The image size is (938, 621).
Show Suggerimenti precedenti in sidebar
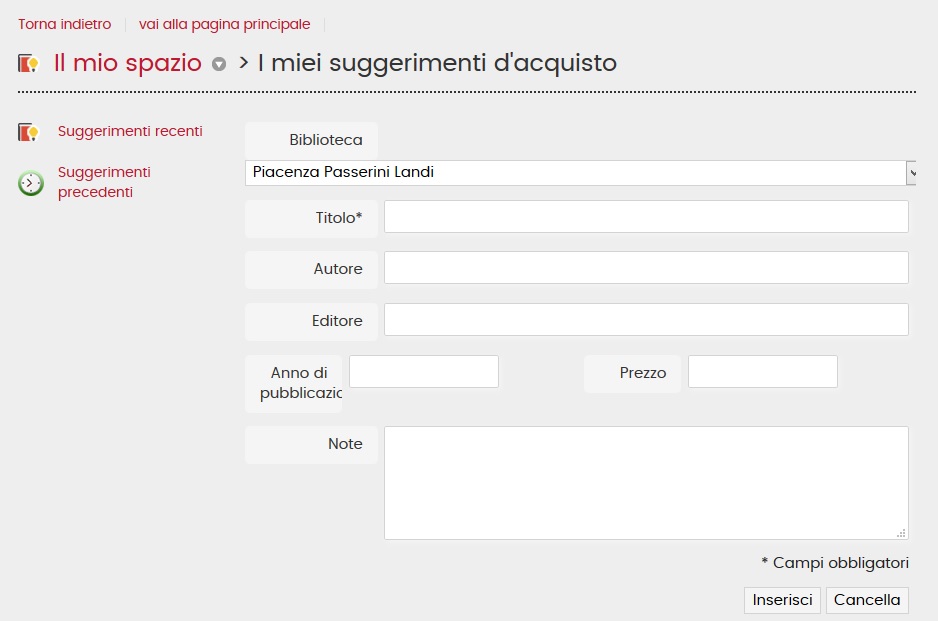pos(104,182)
